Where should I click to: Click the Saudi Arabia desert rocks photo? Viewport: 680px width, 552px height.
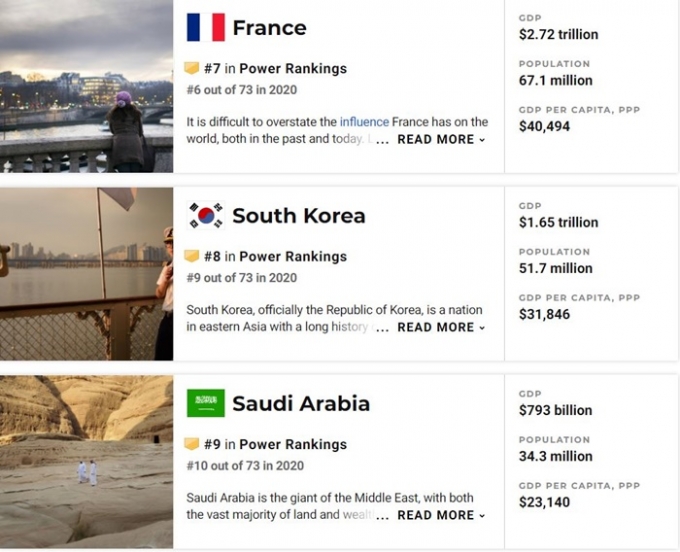86,462
